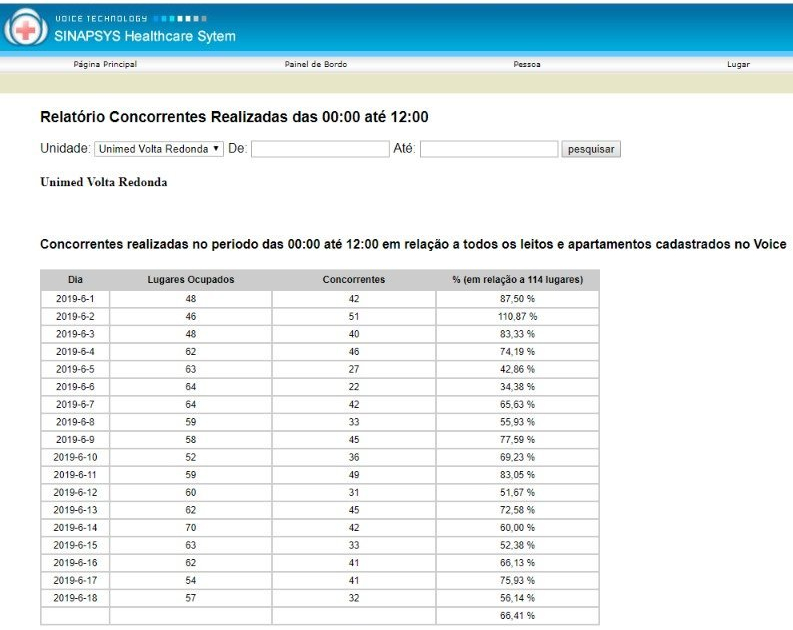Click the De date input field
Viewport: 793px width, 630px height.
[319, 149]
